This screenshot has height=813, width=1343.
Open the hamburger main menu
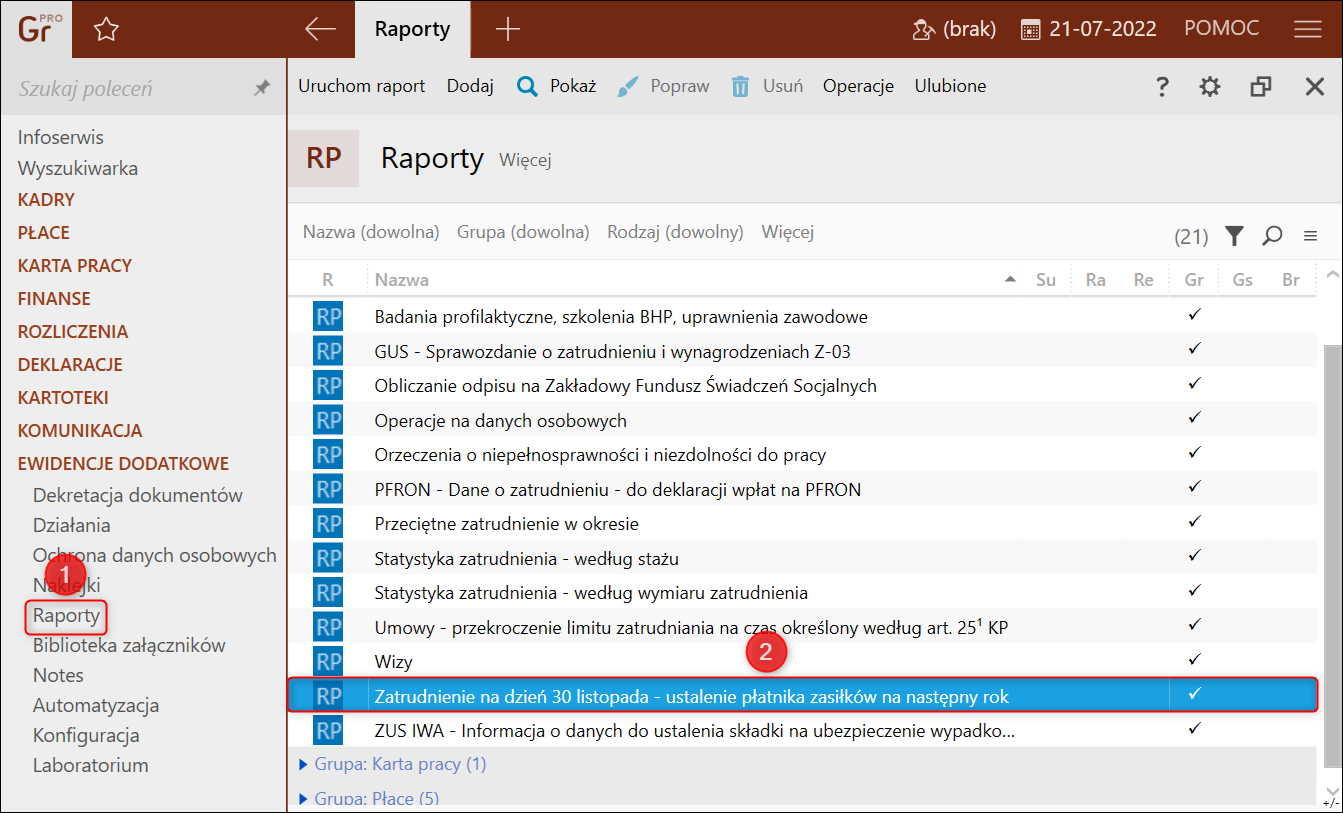[1307, 29]
